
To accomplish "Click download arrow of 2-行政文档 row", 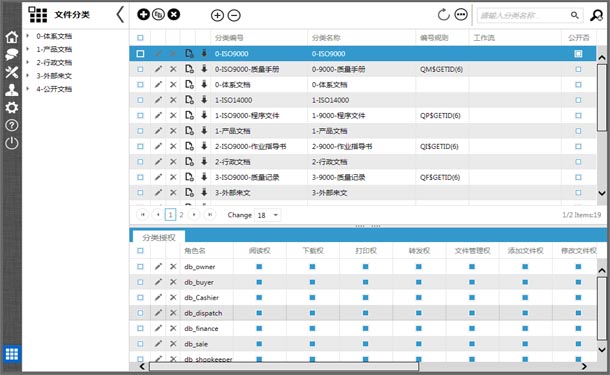I will click(204, 161).
